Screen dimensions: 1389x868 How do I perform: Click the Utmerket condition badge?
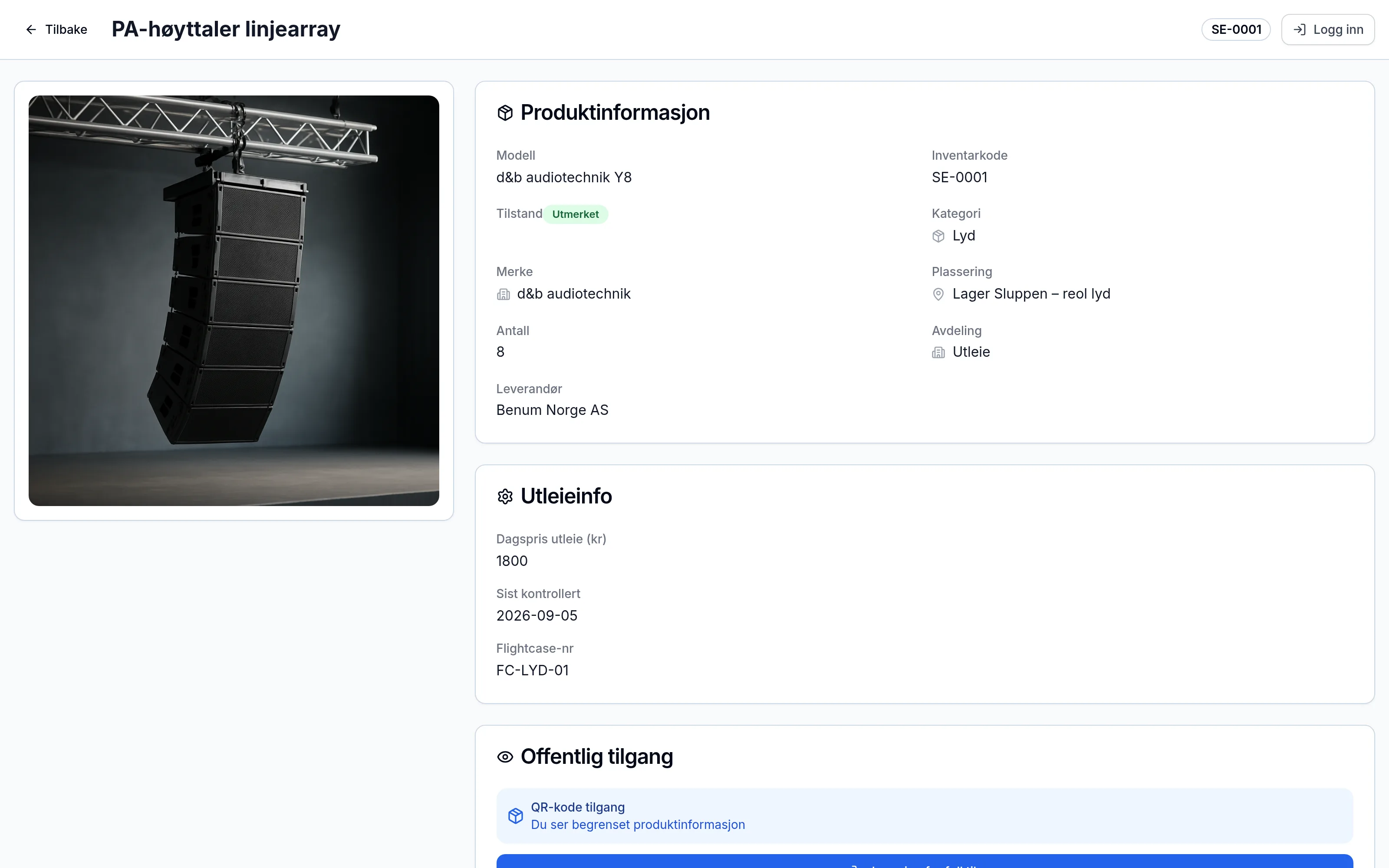tap(575, 214)
